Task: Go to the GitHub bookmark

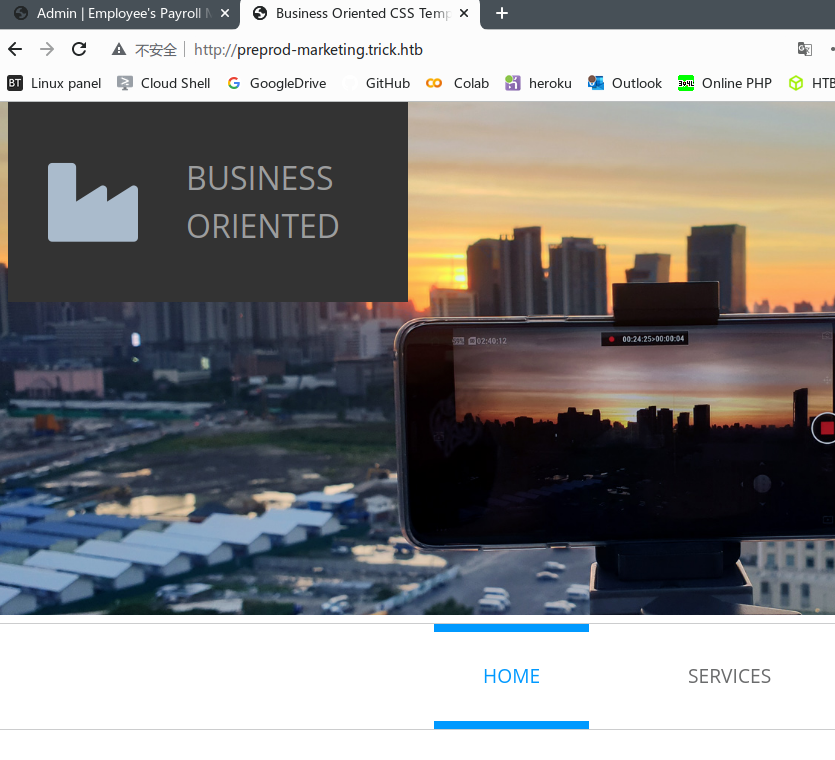Action: pos(377,83)
